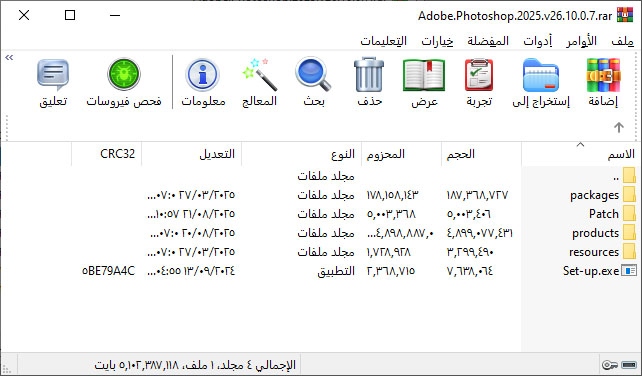
Task: Open the المعالج (Wizard) wand icon
Action: coord(260,75)
